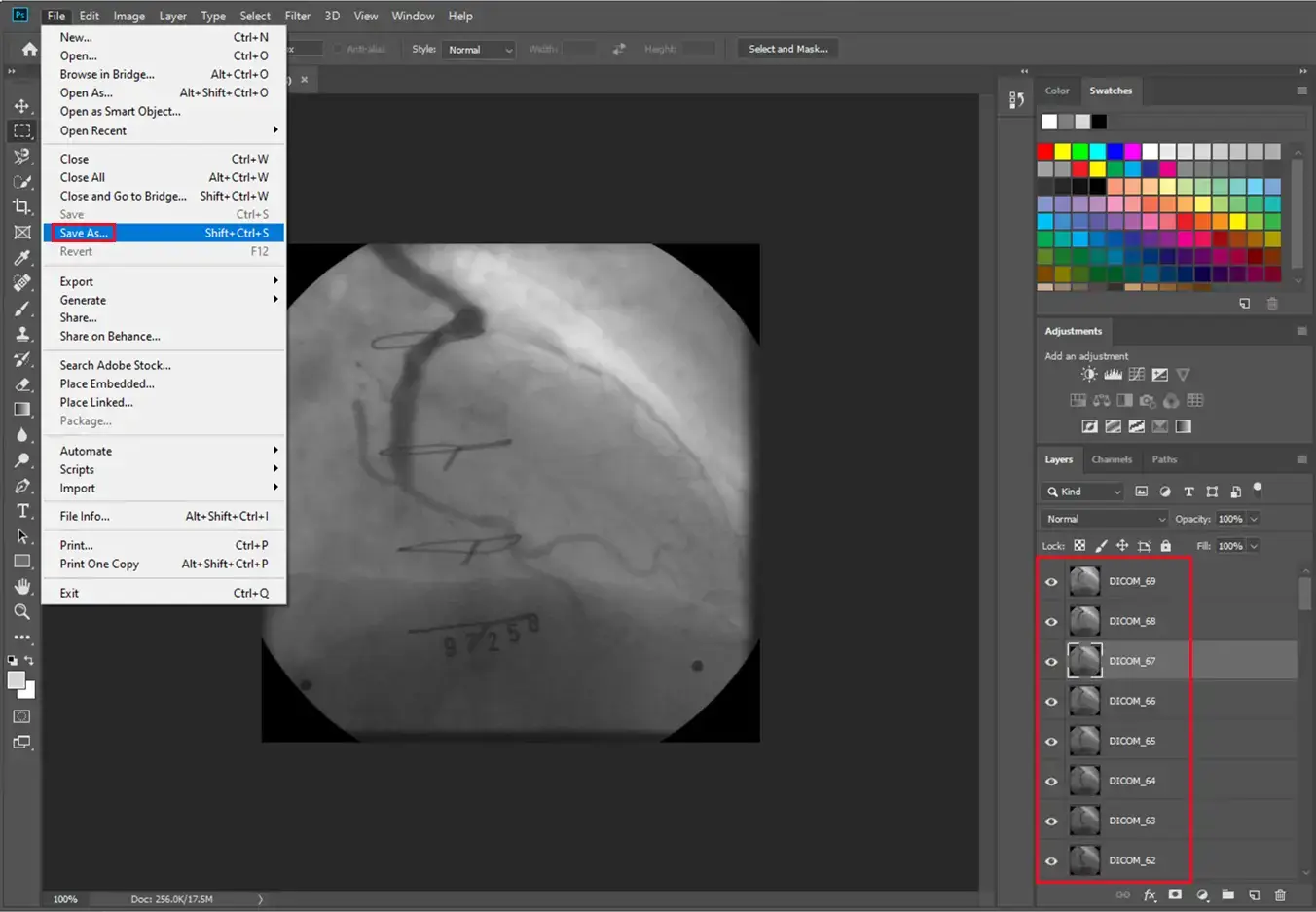
Task: Choose Place Embedded... from File menu
Action: tap(164, 383)
